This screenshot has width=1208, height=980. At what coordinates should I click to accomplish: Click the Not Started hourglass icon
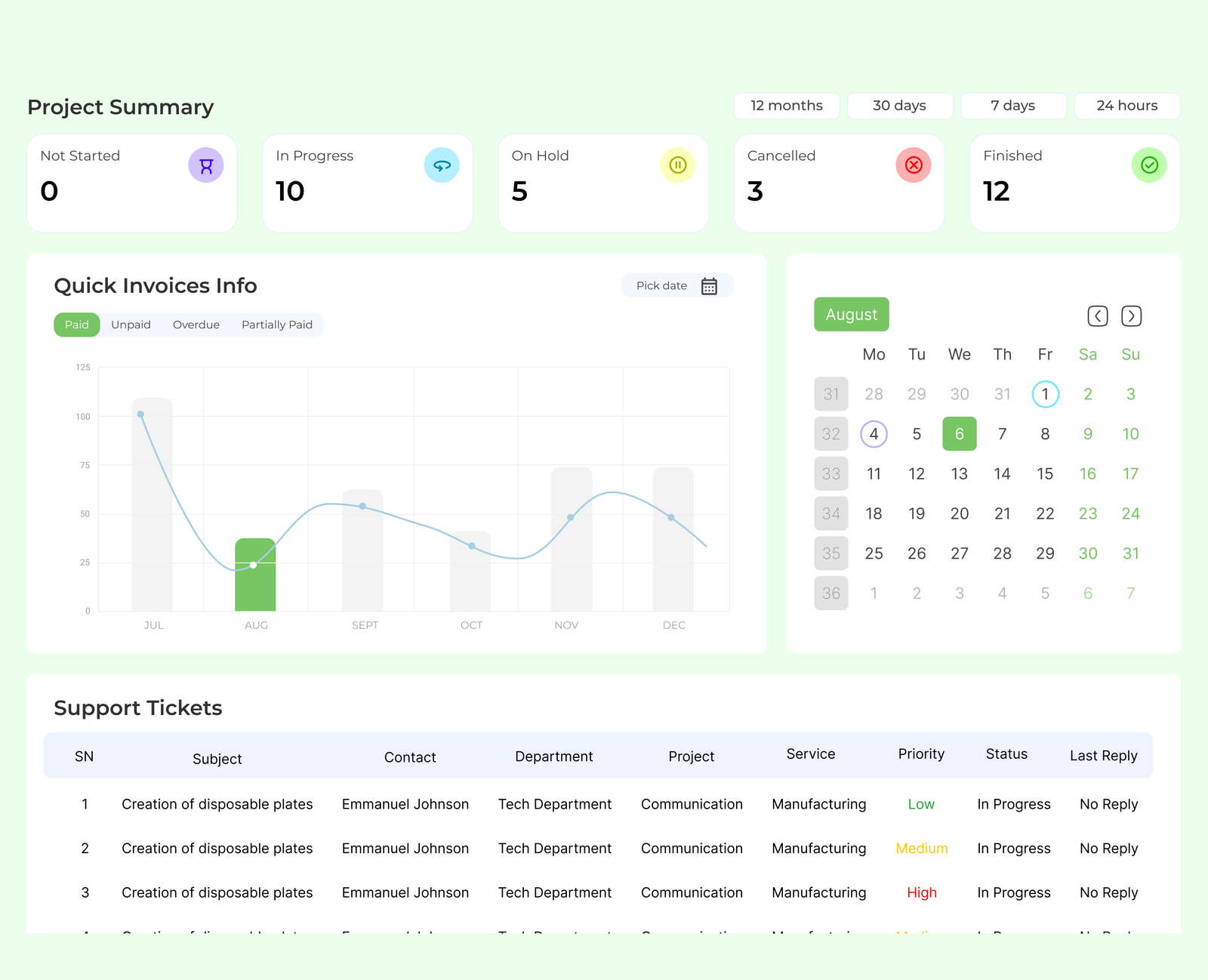click(205, 165)
